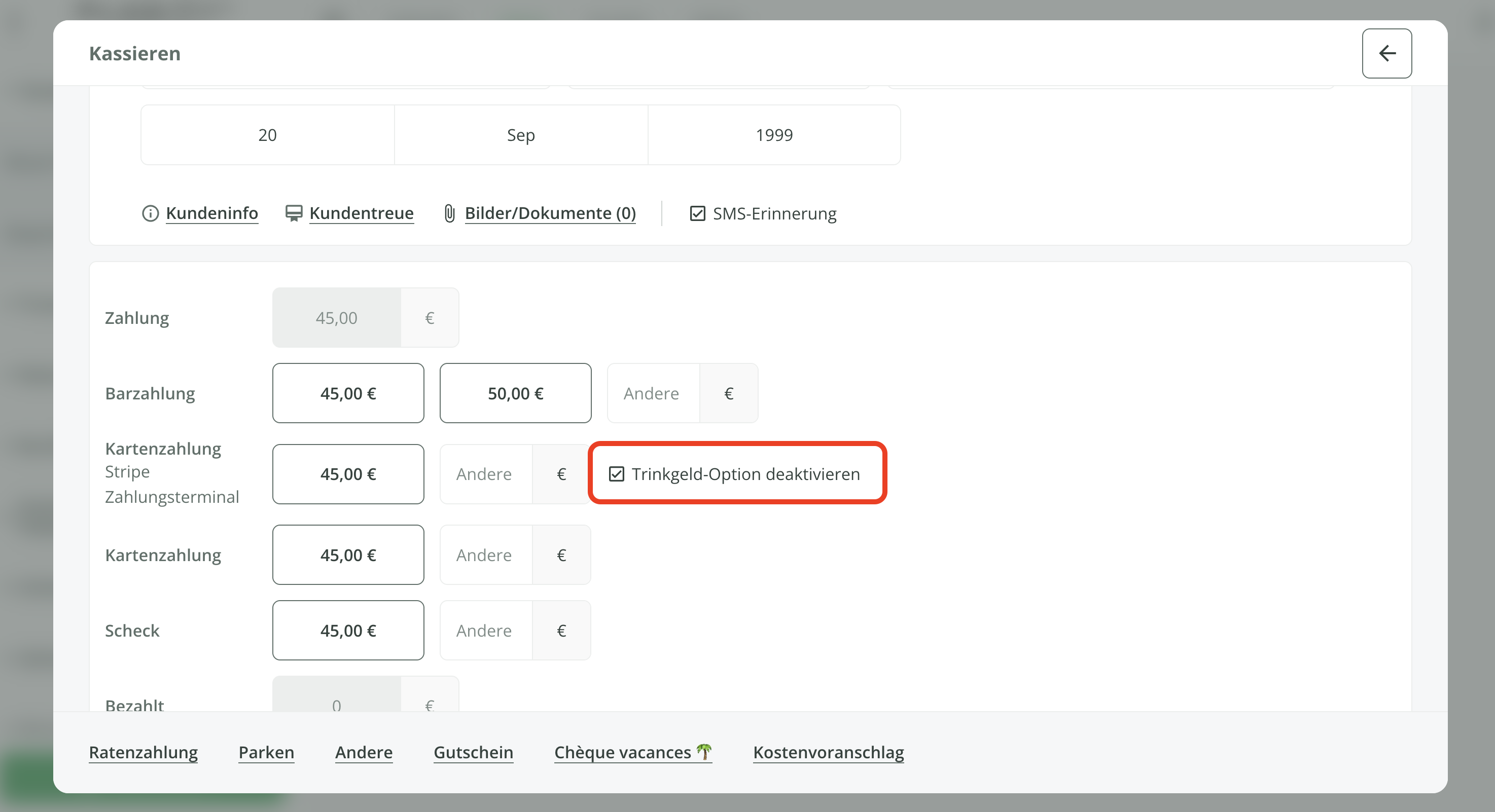Choose 45,00 € for Stripe Zahlungsterminal

(348, 474)
